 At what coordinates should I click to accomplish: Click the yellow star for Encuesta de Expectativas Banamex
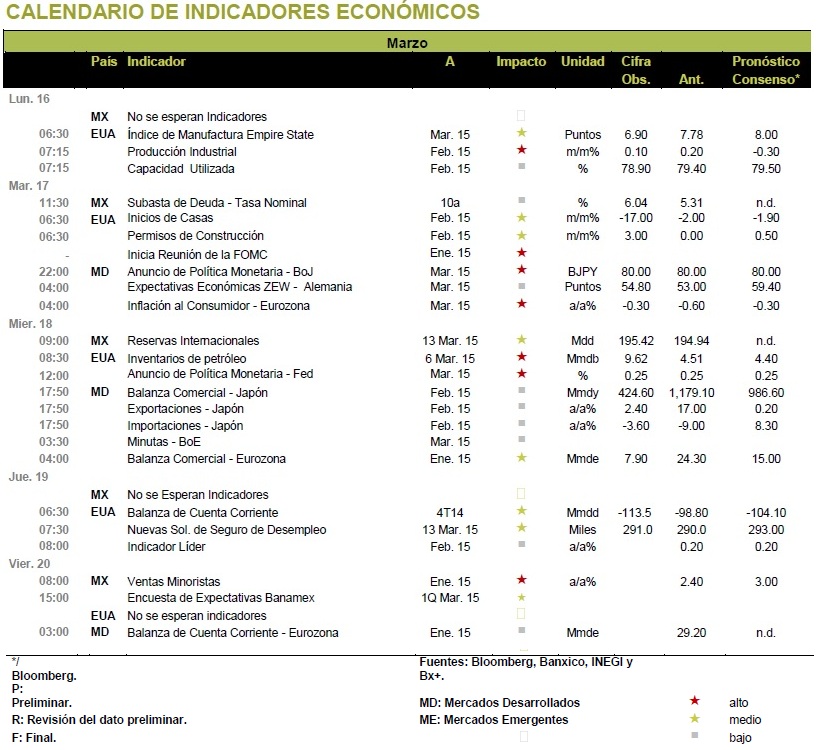click(521, 597)
